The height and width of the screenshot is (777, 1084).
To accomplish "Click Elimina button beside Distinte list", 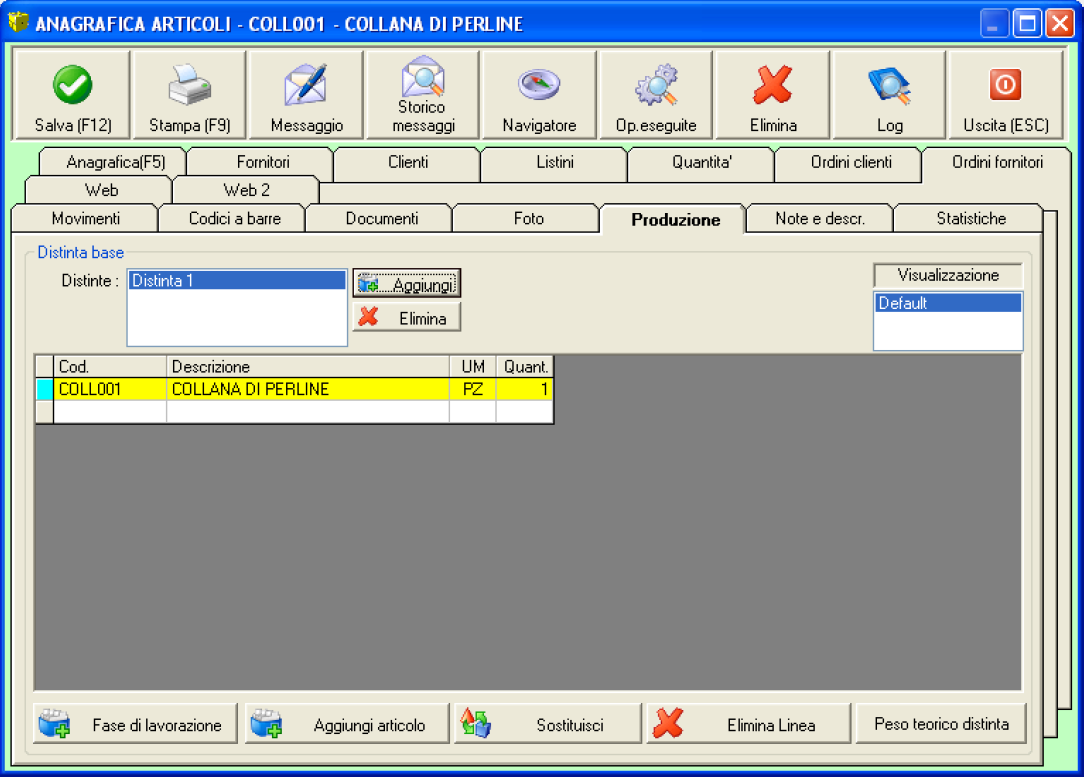I will tap(407, 318).
